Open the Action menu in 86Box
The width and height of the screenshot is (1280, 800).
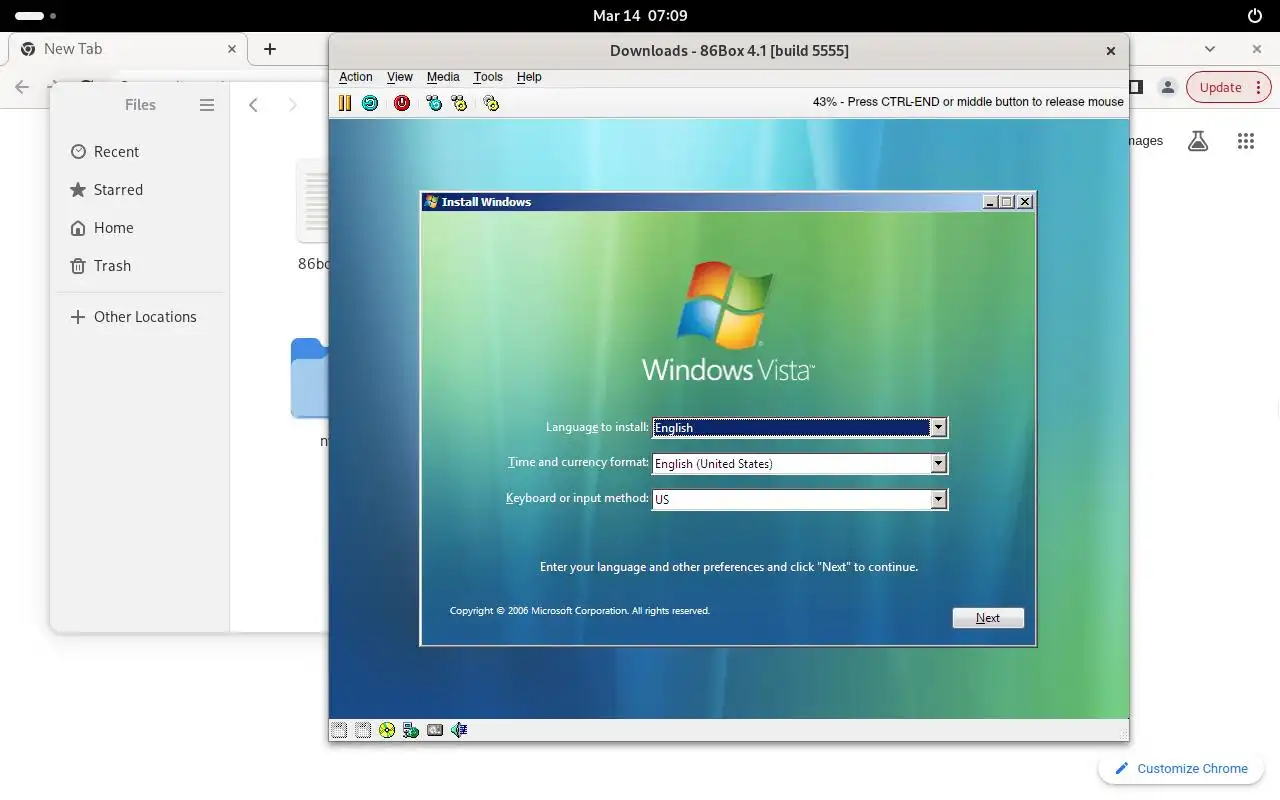coord(355,77)
